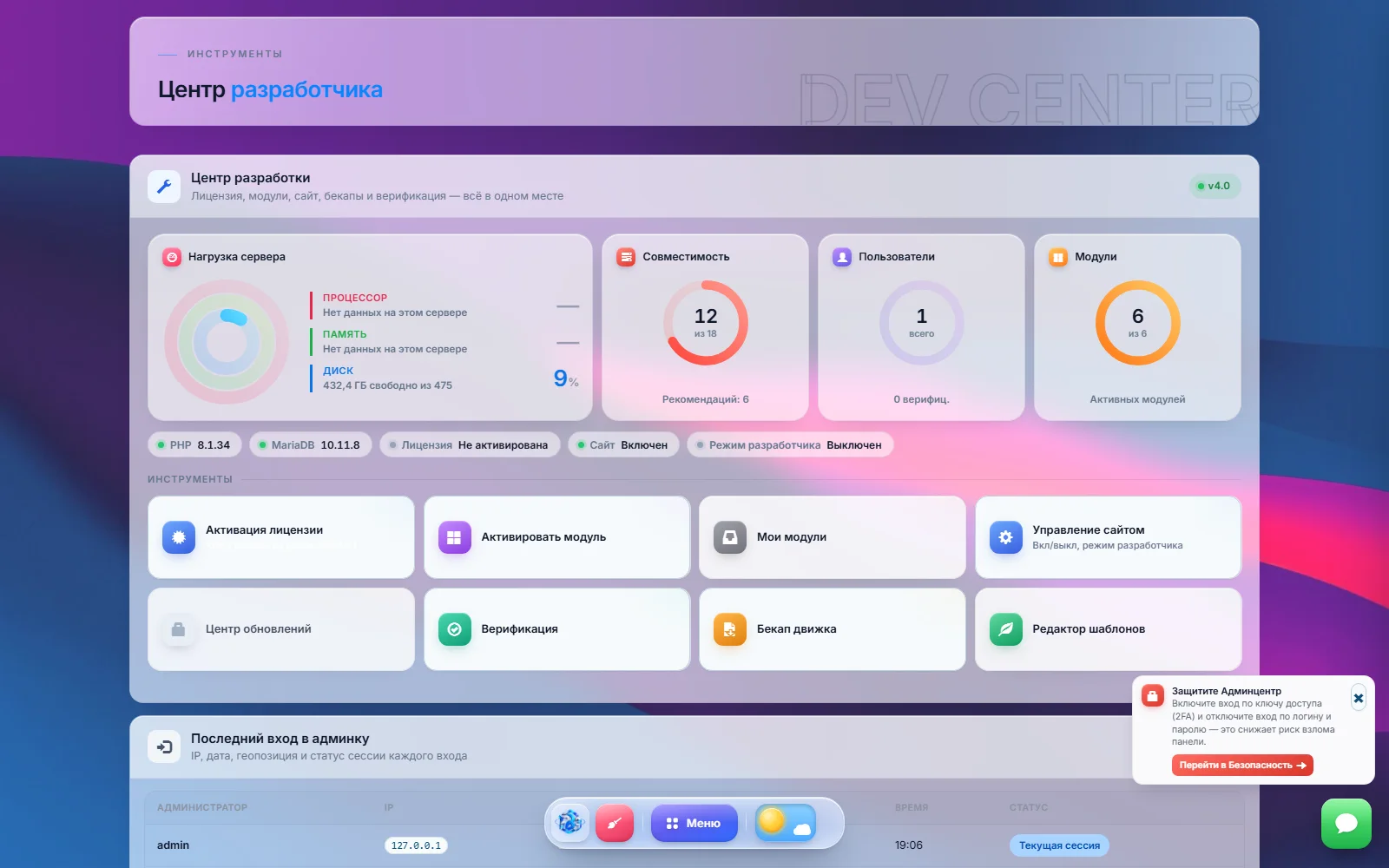
Task: Click the 127.0.0.1 IP address cell
Action: pyautogui.click(x=416, y=845)
